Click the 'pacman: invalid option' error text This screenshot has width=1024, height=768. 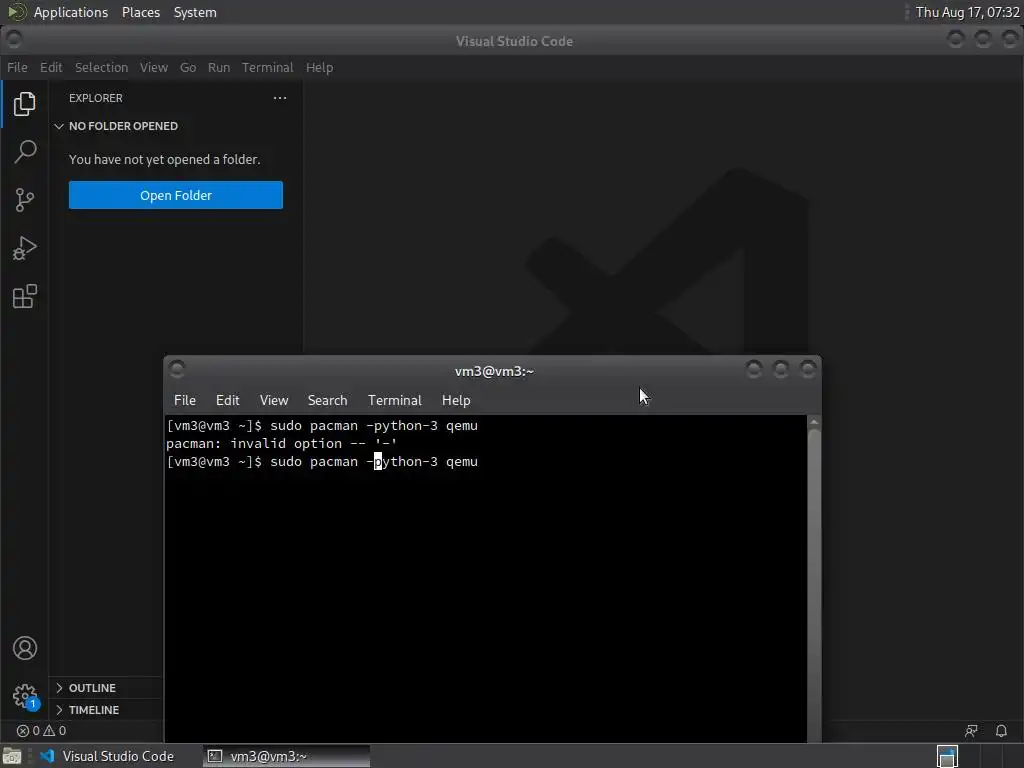click(281, 443)
